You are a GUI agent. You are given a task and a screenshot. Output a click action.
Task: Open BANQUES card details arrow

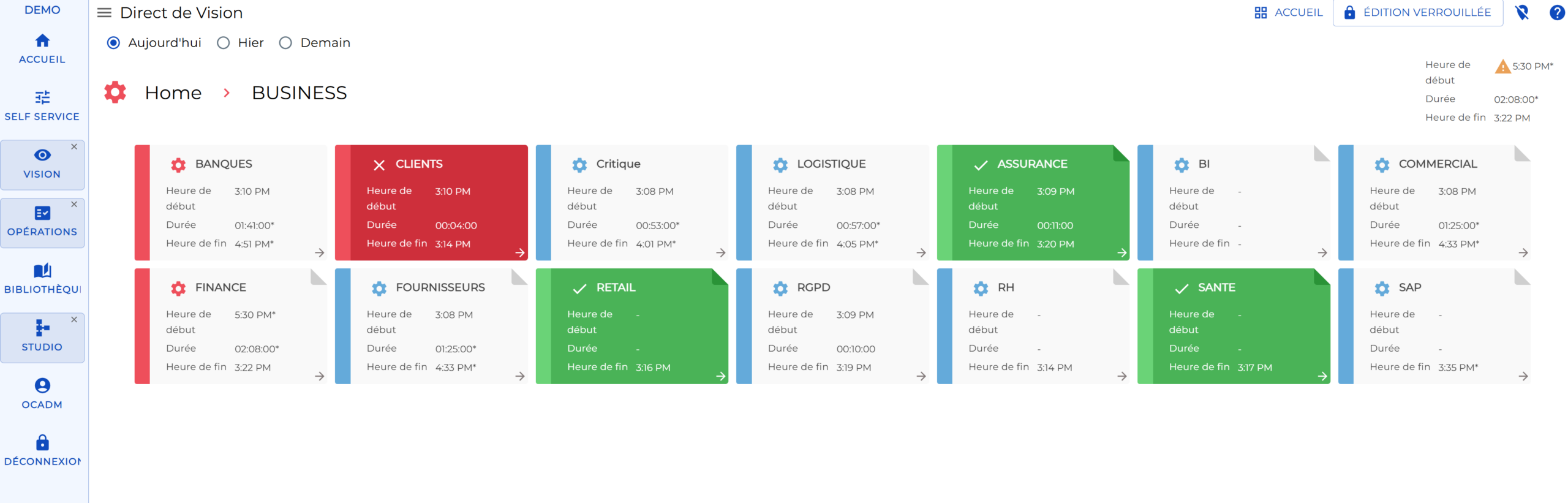click(x=320, y=252)
